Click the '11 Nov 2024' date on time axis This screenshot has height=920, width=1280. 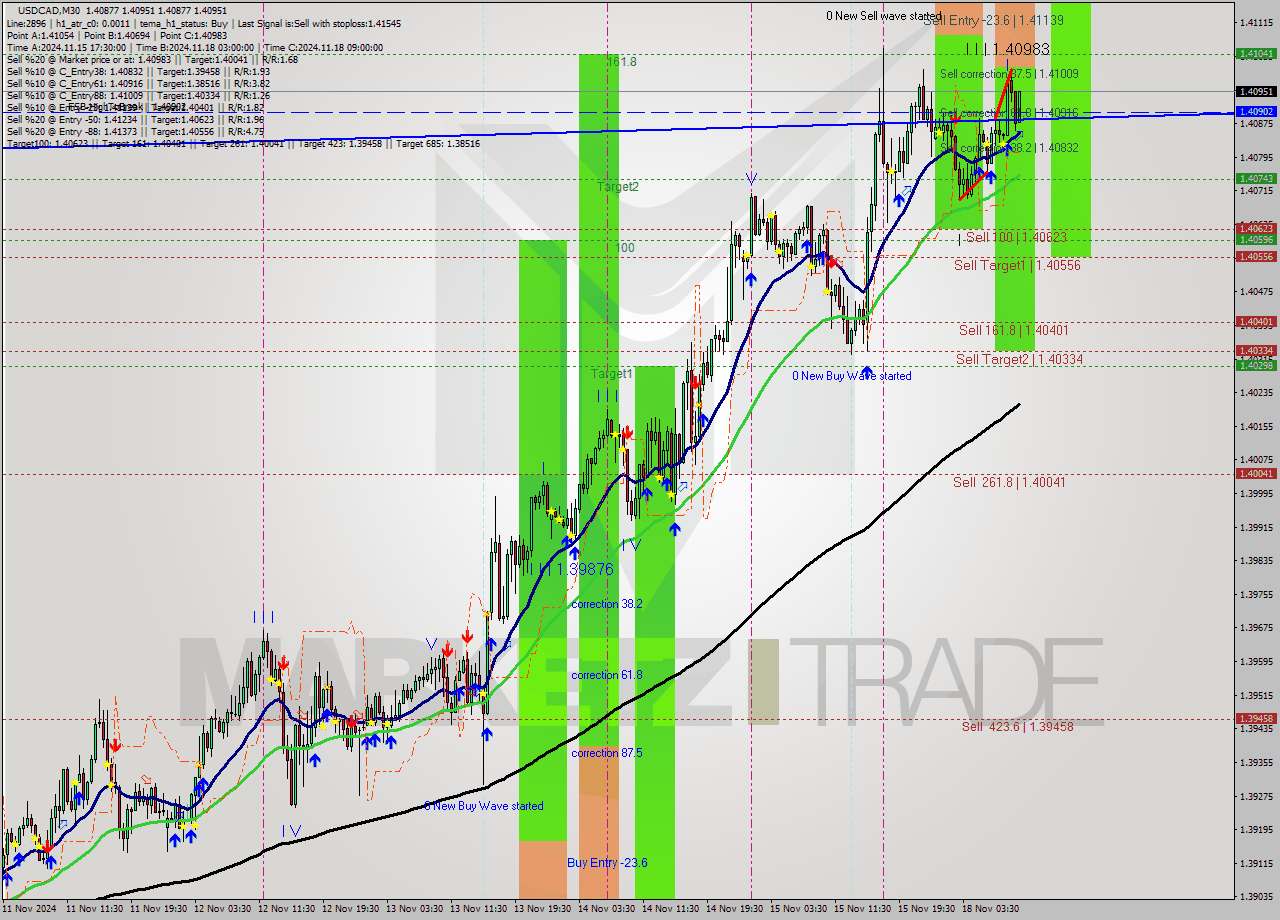28,909
